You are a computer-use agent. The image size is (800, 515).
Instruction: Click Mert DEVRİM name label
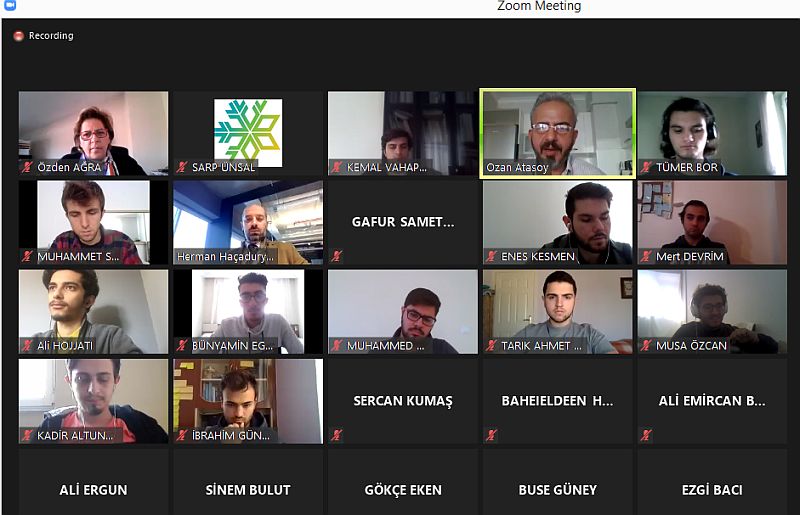689,257
